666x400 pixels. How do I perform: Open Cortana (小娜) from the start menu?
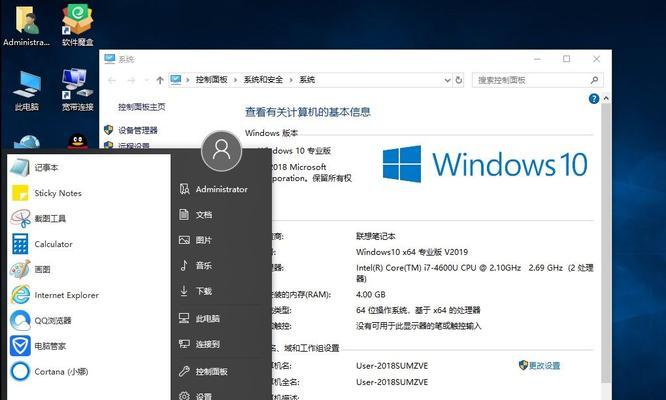pyautogui.click(x=88, y=371)
